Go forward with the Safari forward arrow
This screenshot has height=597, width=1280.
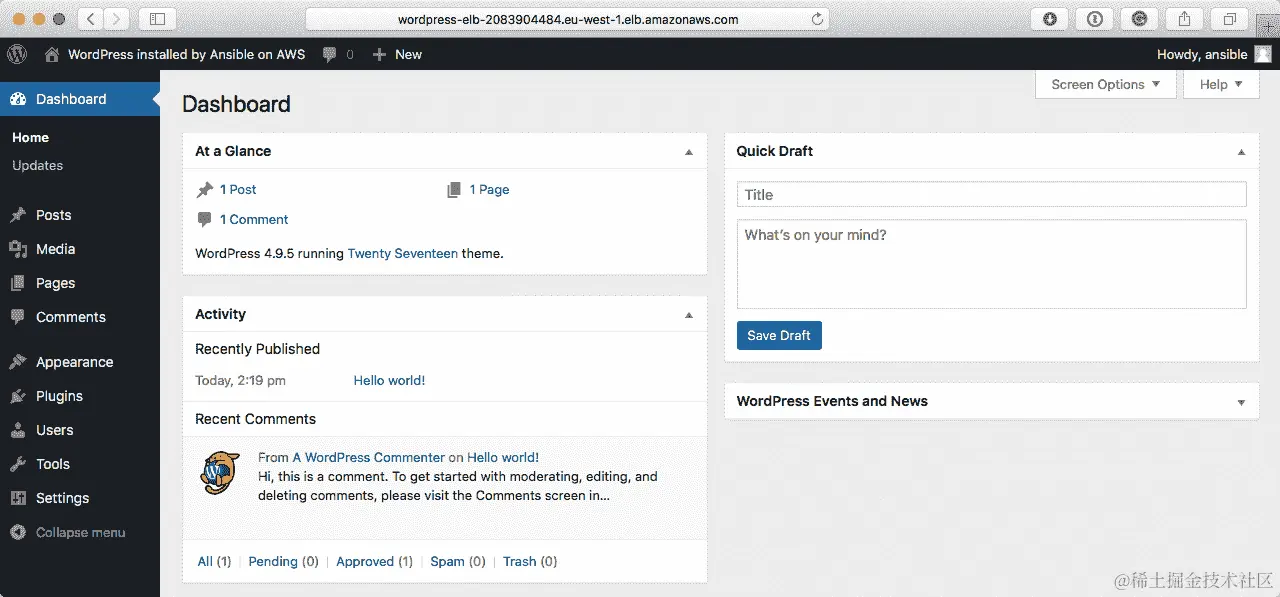[x=116, y=19]
